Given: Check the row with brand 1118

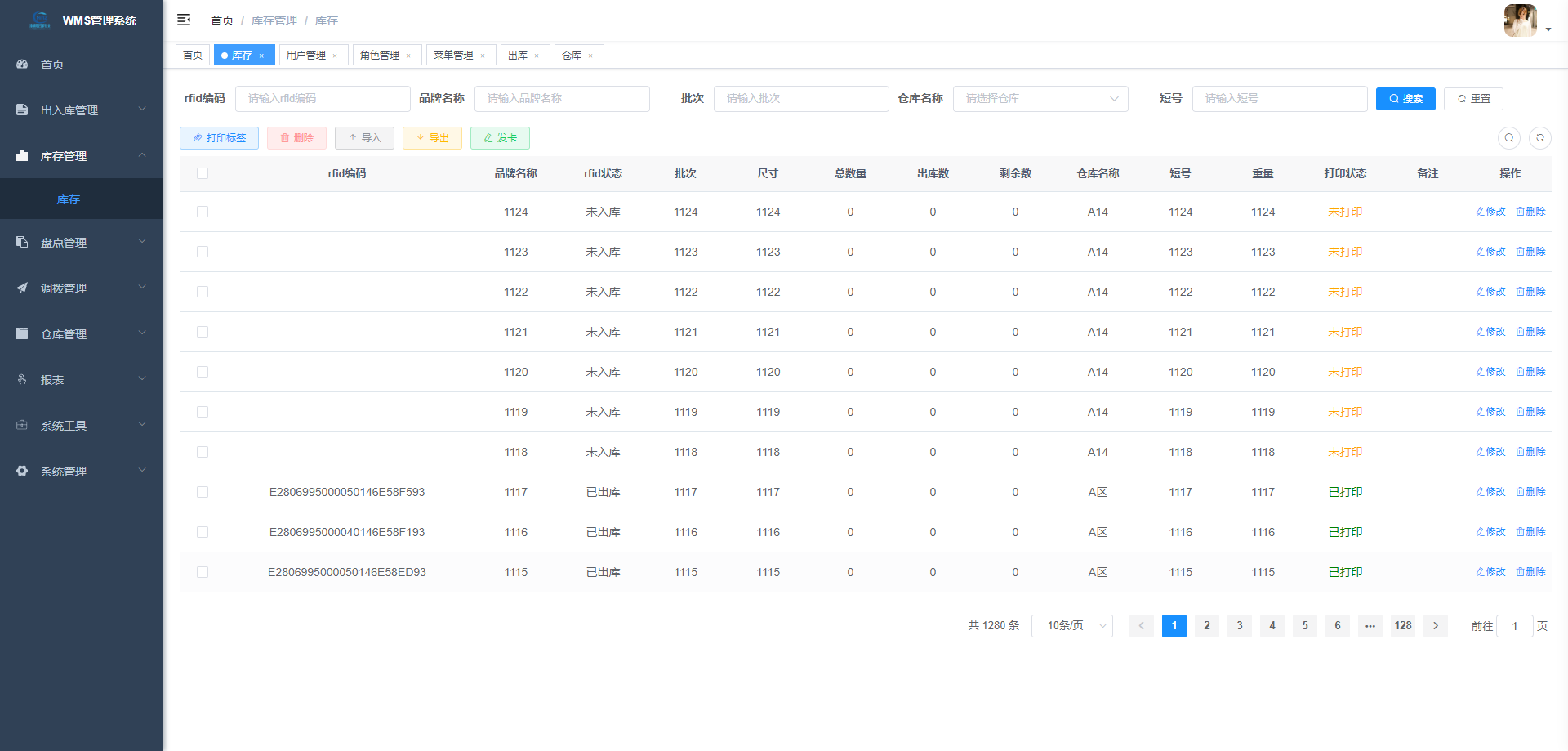Looking at the screenshot, I should pyautogui.click(x=203, y=452).
